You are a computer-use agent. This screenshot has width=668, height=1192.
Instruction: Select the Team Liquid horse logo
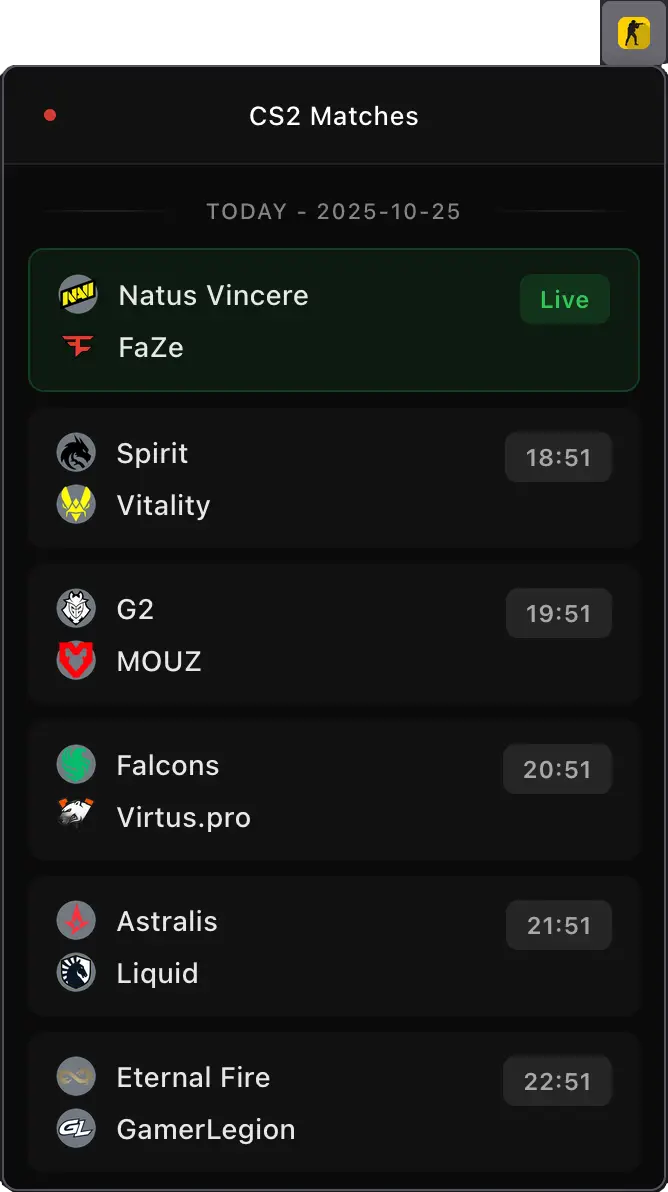pos(76,973)
